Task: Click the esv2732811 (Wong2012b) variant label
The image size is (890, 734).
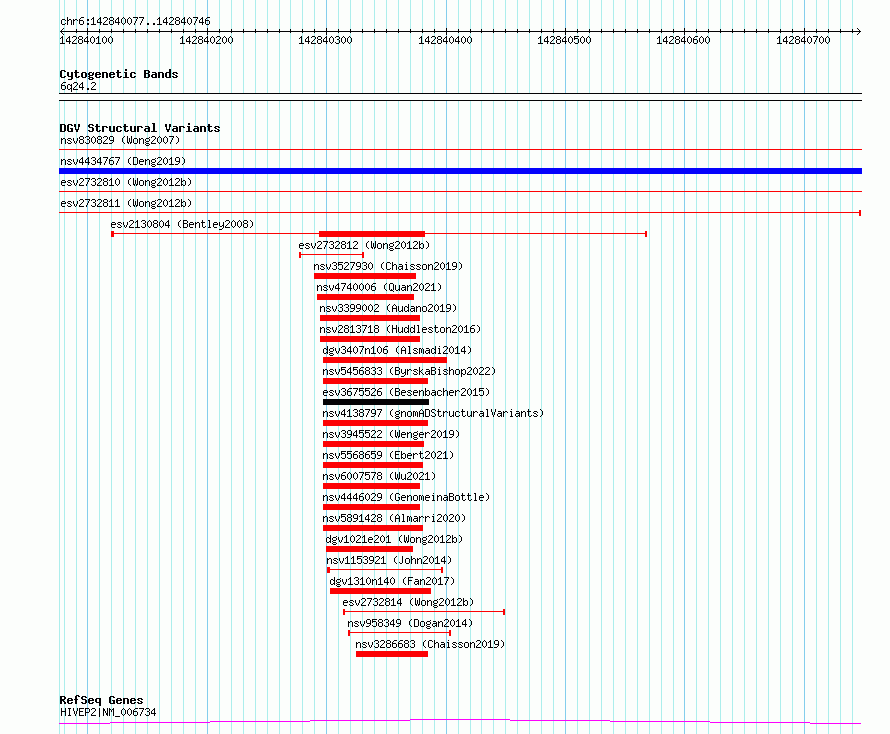Action: point(126,203)
